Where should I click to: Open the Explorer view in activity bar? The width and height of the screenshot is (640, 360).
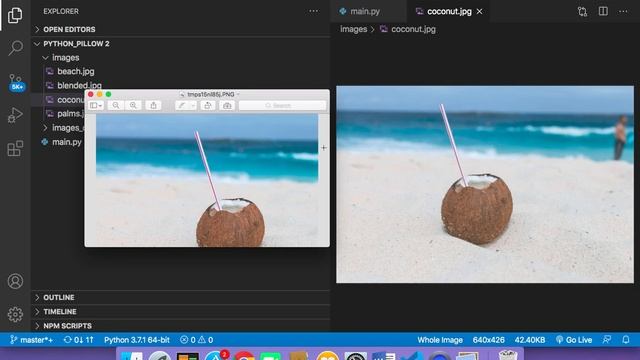tap(15, 15)
